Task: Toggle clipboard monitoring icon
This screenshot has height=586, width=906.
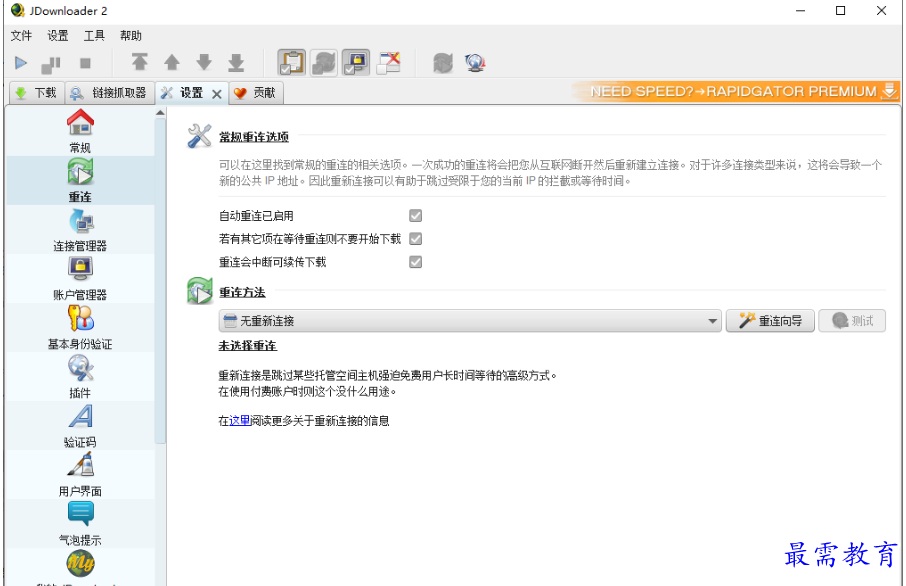Action: pyautogui.click(x=292, y=62)
